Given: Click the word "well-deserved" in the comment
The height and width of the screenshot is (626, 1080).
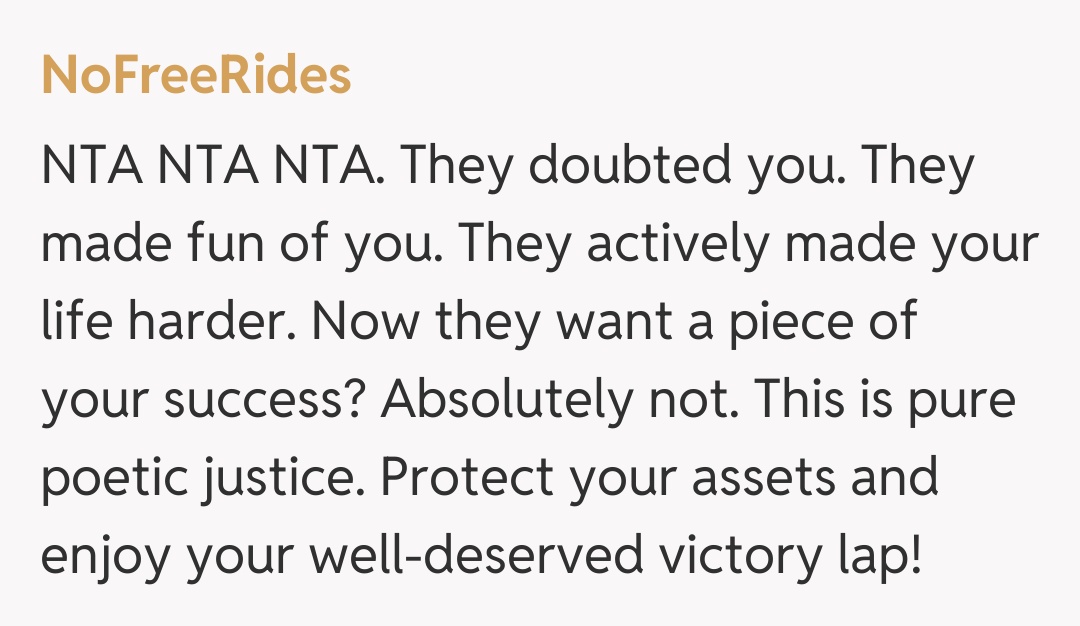Looking at the screenshot, I should pos(477,556).
